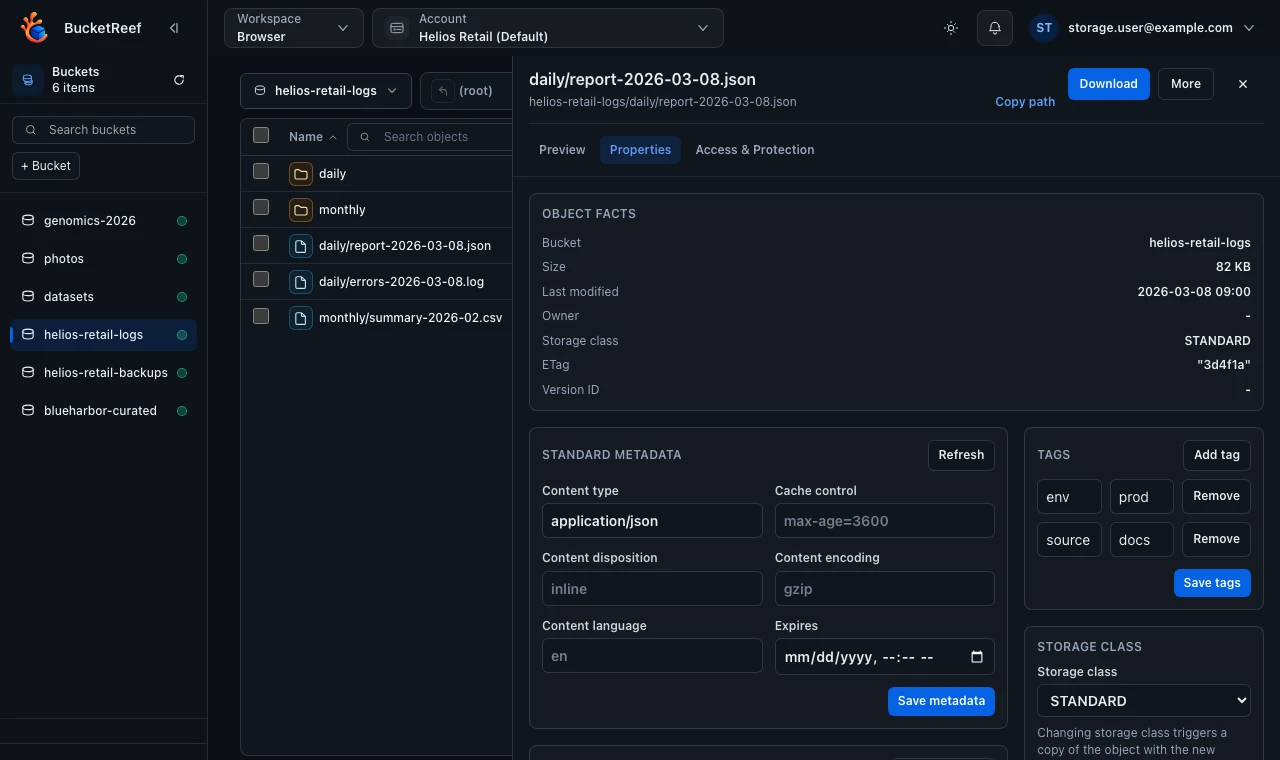
Task: Remove the env prod tag
Action: pos(1216,496)
